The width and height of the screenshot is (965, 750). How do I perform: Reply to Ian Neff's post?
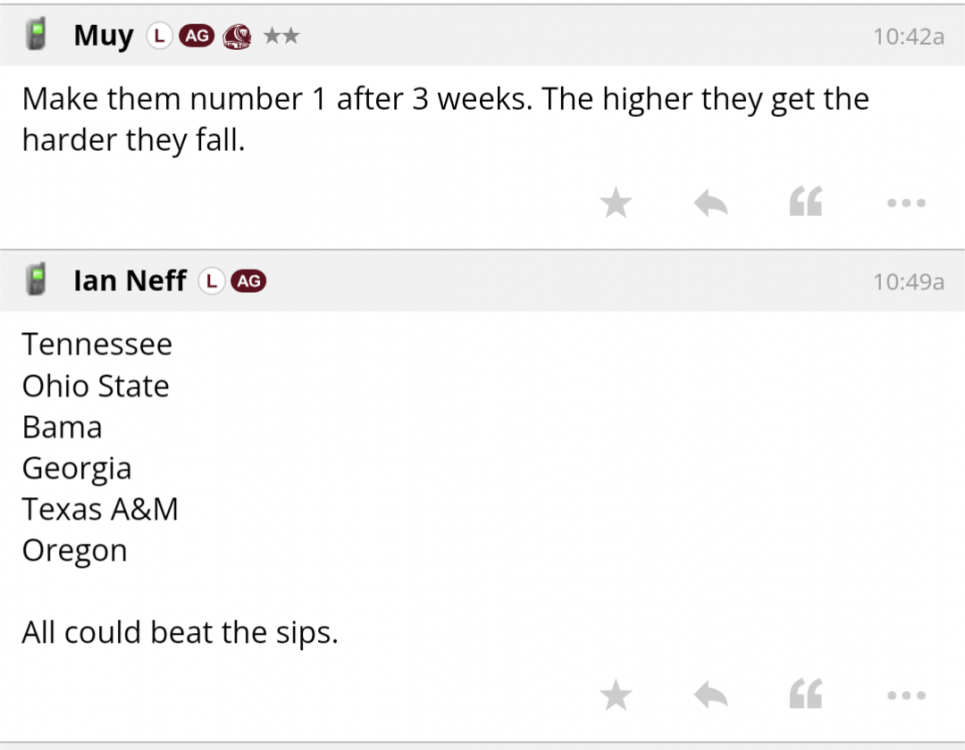[x=711, y=695]
